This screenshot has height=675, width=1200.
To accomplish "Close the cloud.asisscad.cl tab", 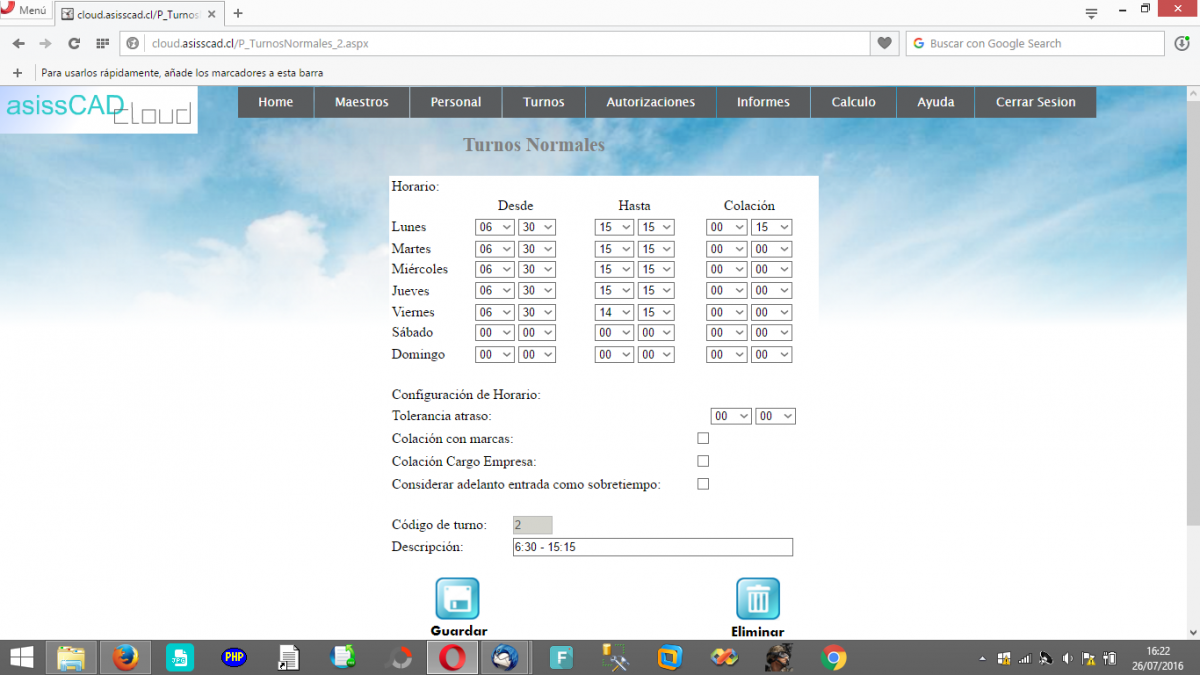I will click(x=213, y=15).
